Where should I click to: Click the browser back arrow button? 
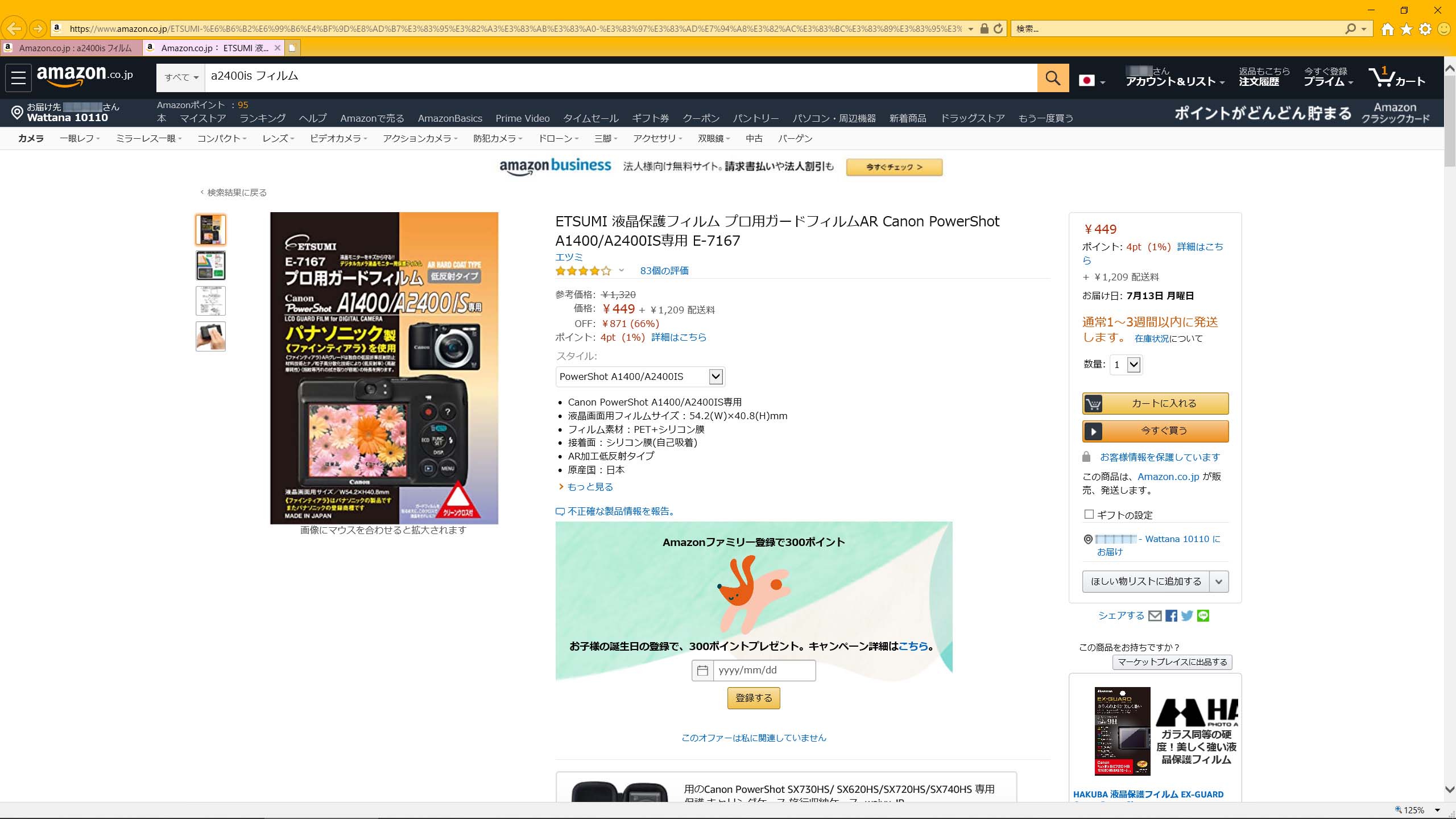[x=14, y=28]
